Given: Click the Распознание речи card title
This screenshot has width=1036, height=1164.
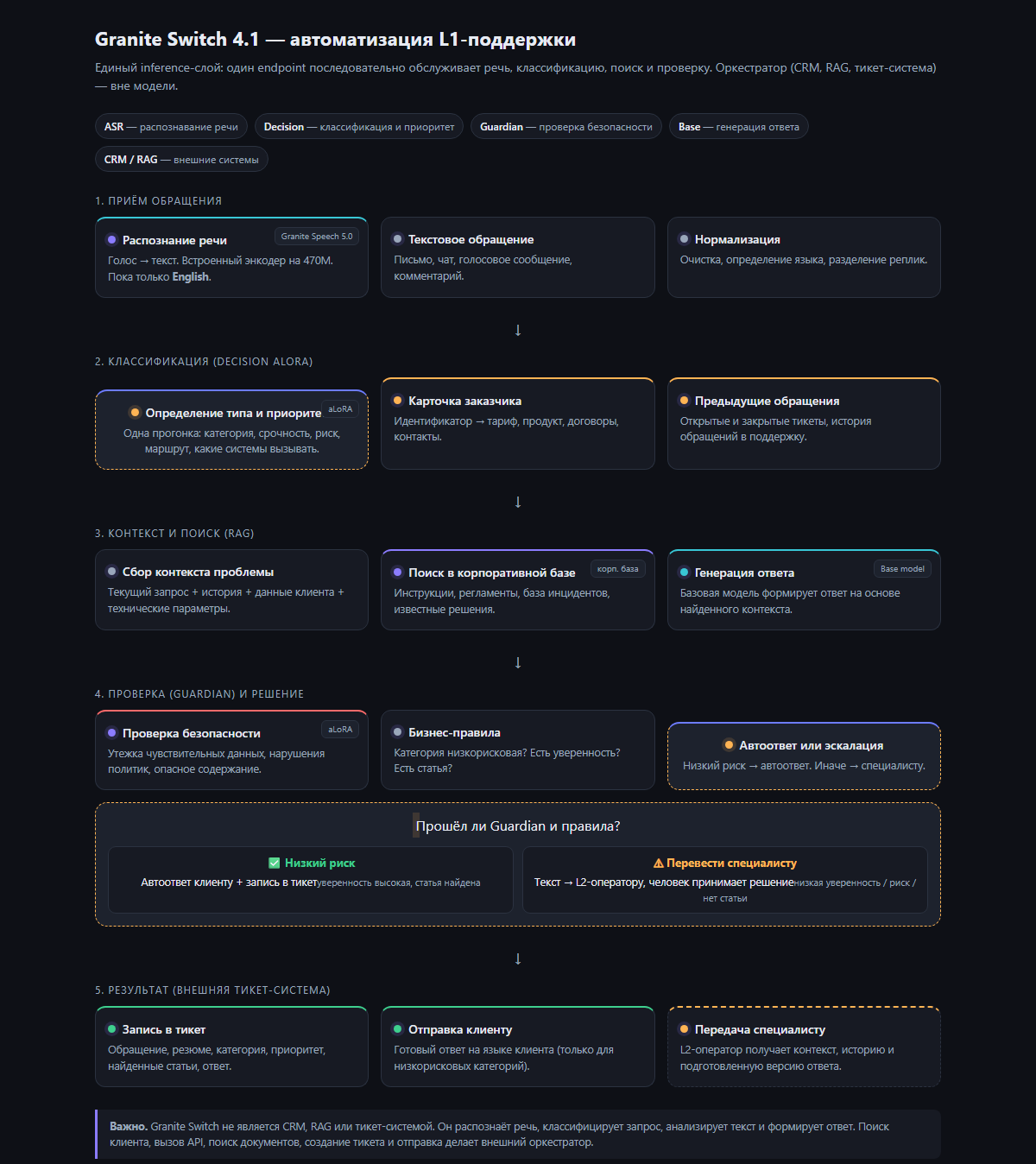Looking at the screenshot, I should tap(174, 240).
